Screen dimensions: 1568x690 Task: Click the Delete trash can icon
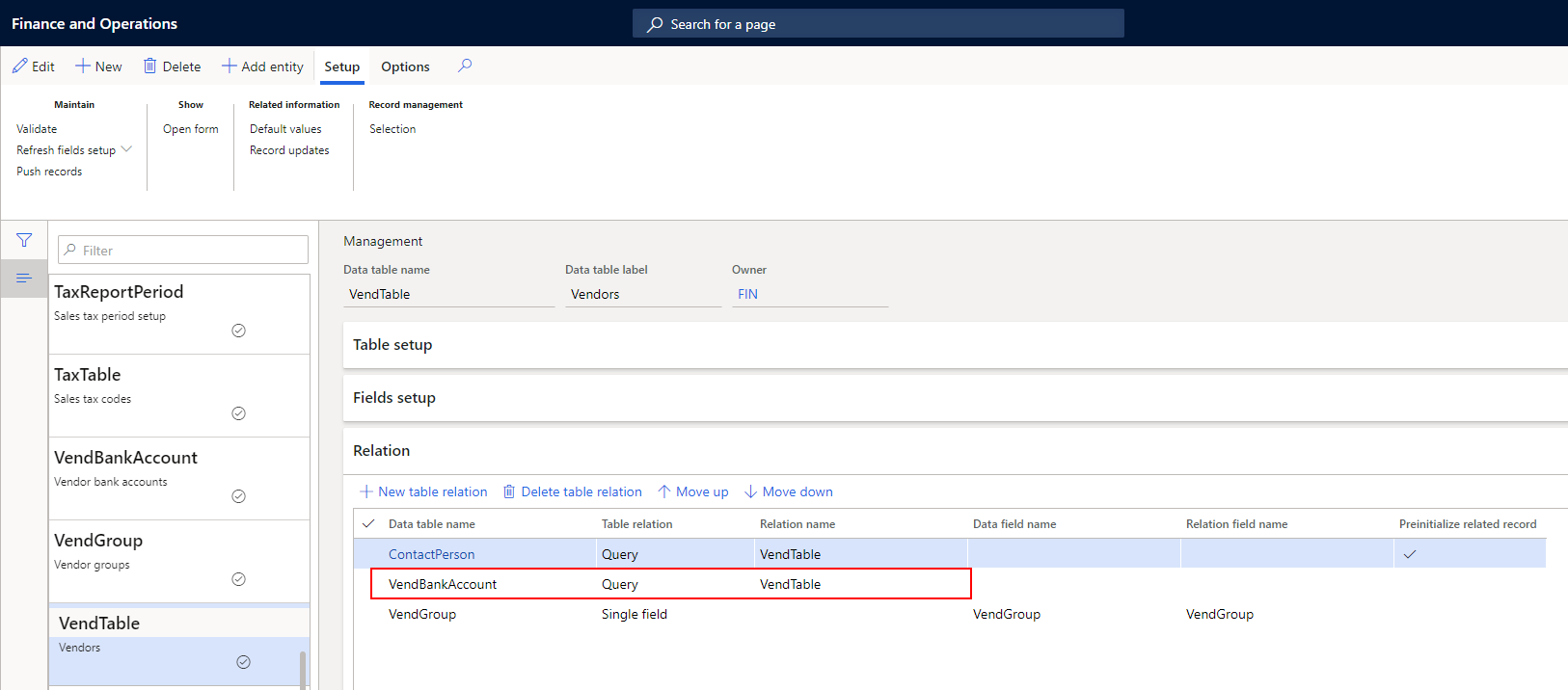(150, 66)
